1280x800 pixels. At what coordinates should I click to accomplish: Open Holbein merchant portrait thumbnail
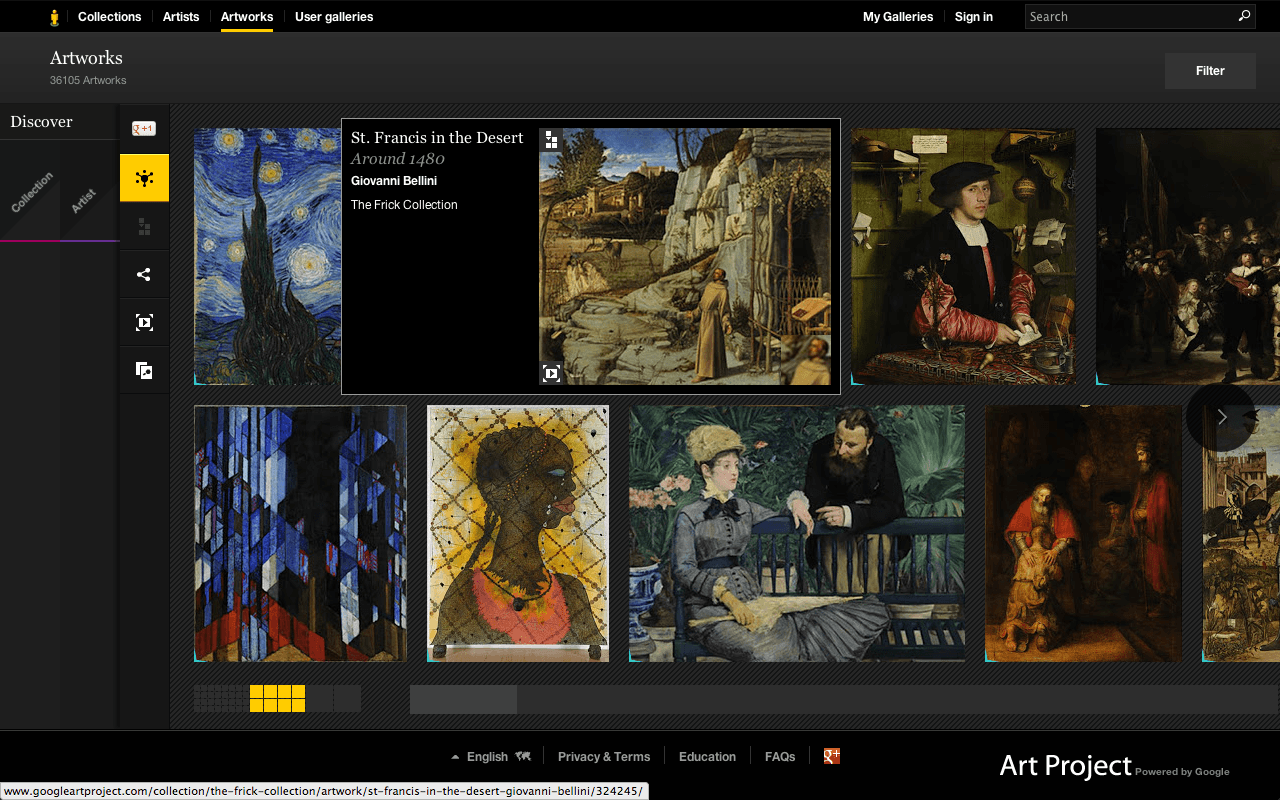pos(963,256)
